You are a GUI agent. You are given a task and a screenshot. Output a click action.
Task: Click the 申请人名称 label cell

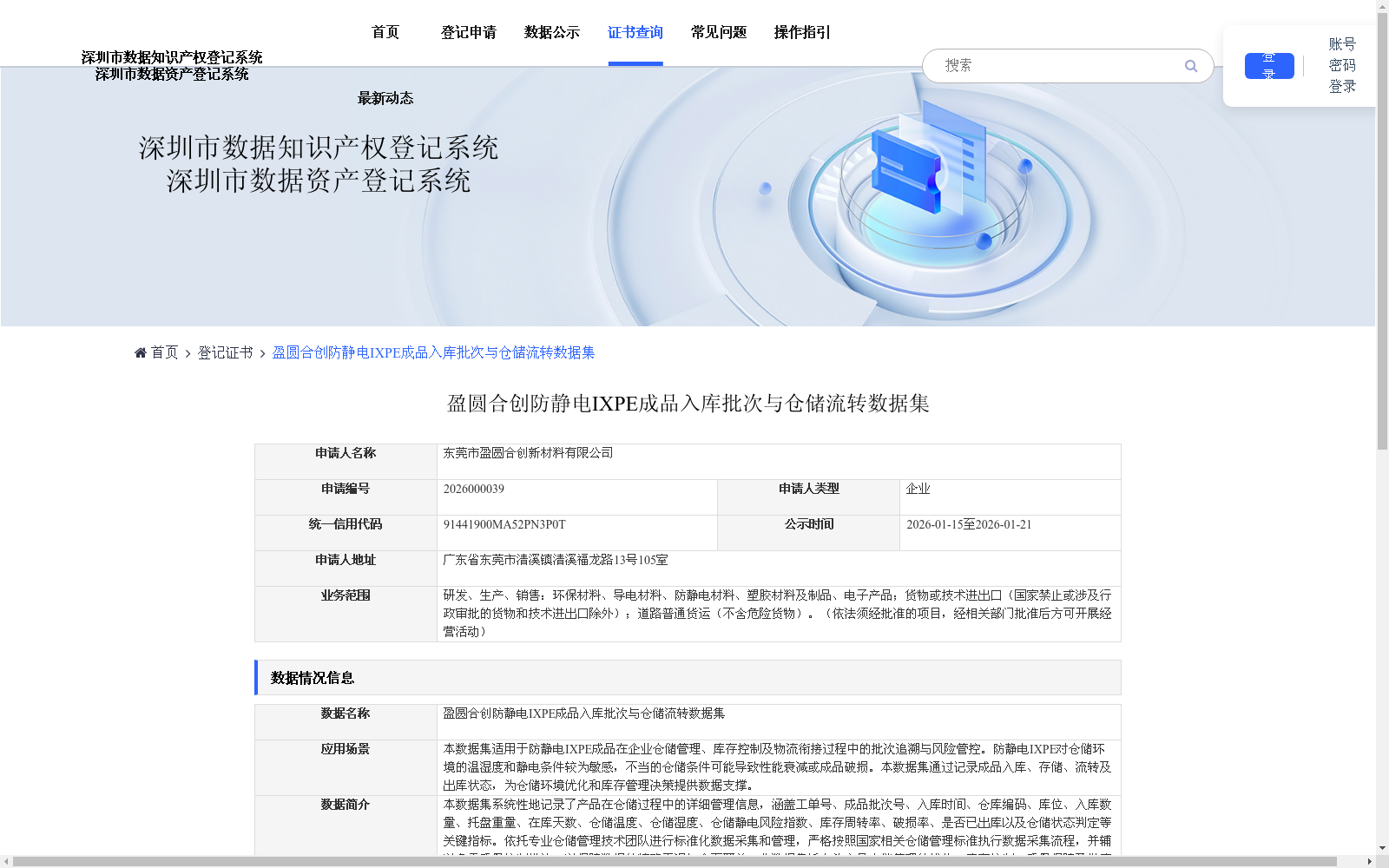coord(346,462)
